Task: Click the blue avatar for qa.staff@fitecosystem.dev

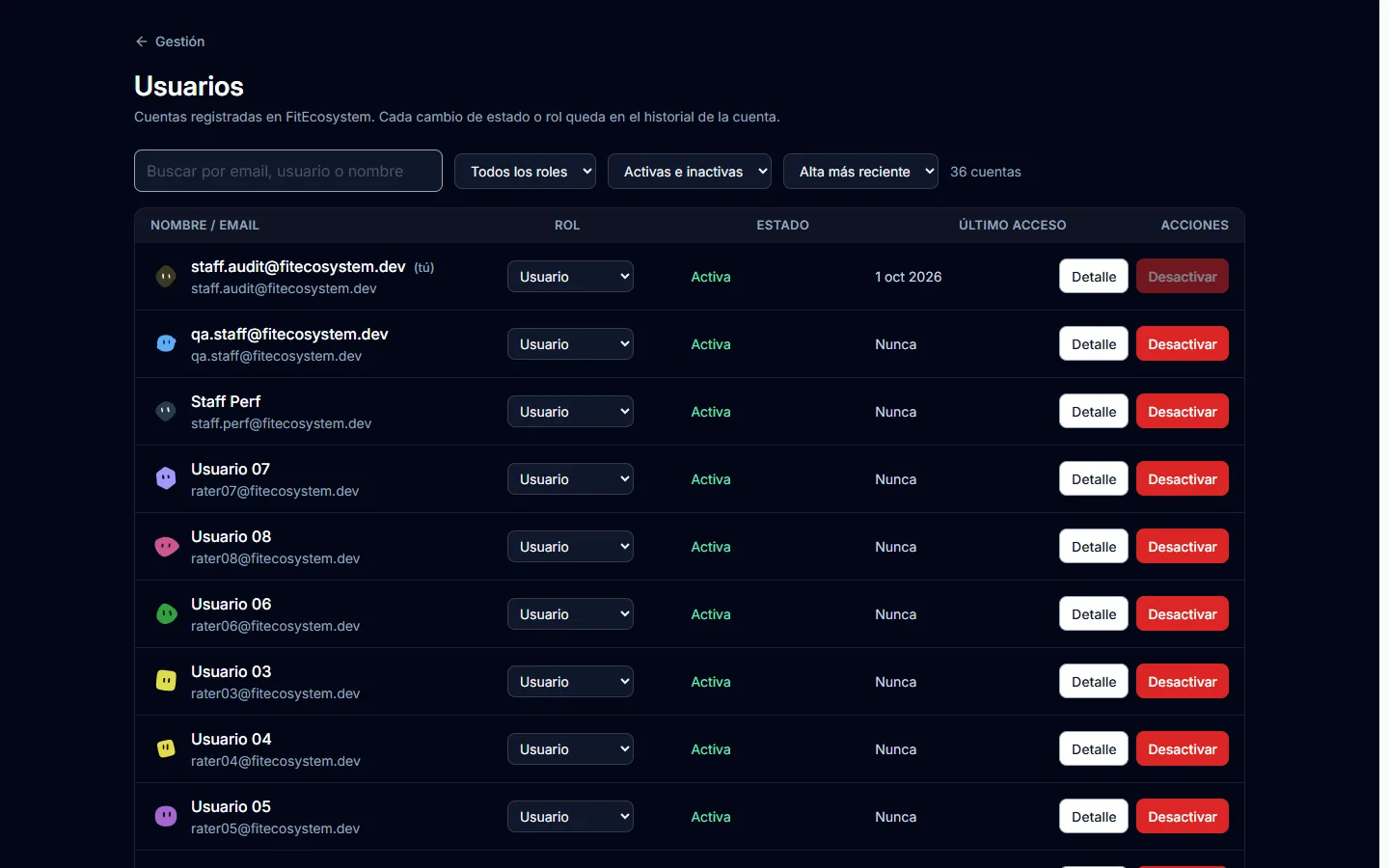Action: (x=166, y=344)
